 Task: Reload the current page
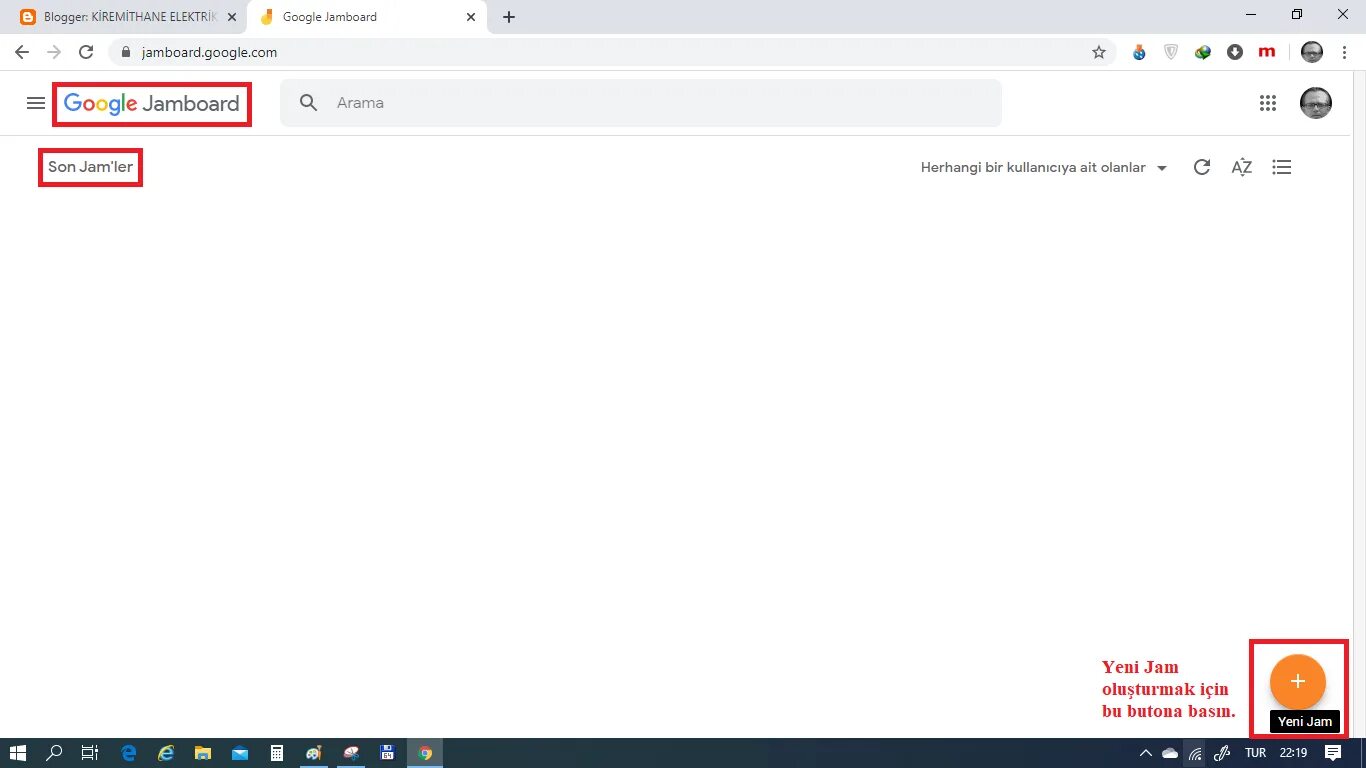(x=86, y=52)
